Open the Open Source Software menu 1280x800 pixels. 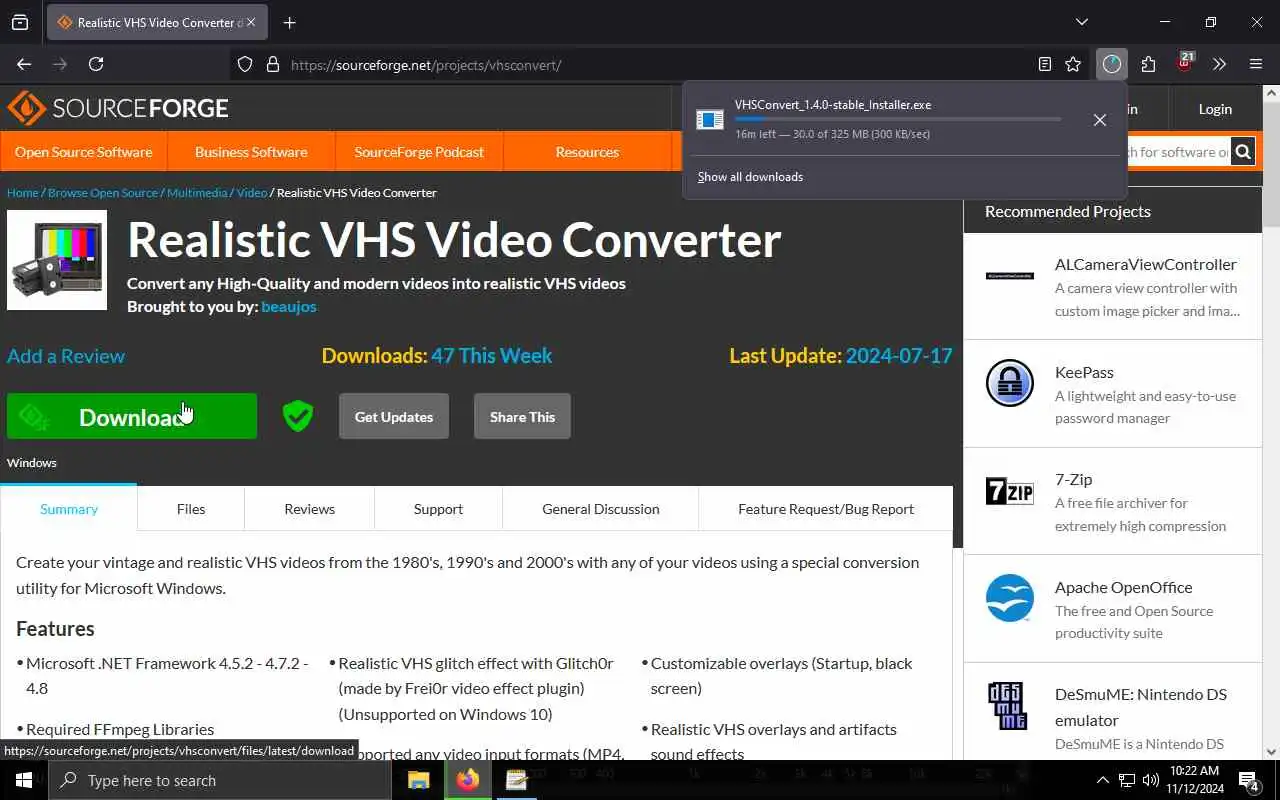(x=84, y=152)
